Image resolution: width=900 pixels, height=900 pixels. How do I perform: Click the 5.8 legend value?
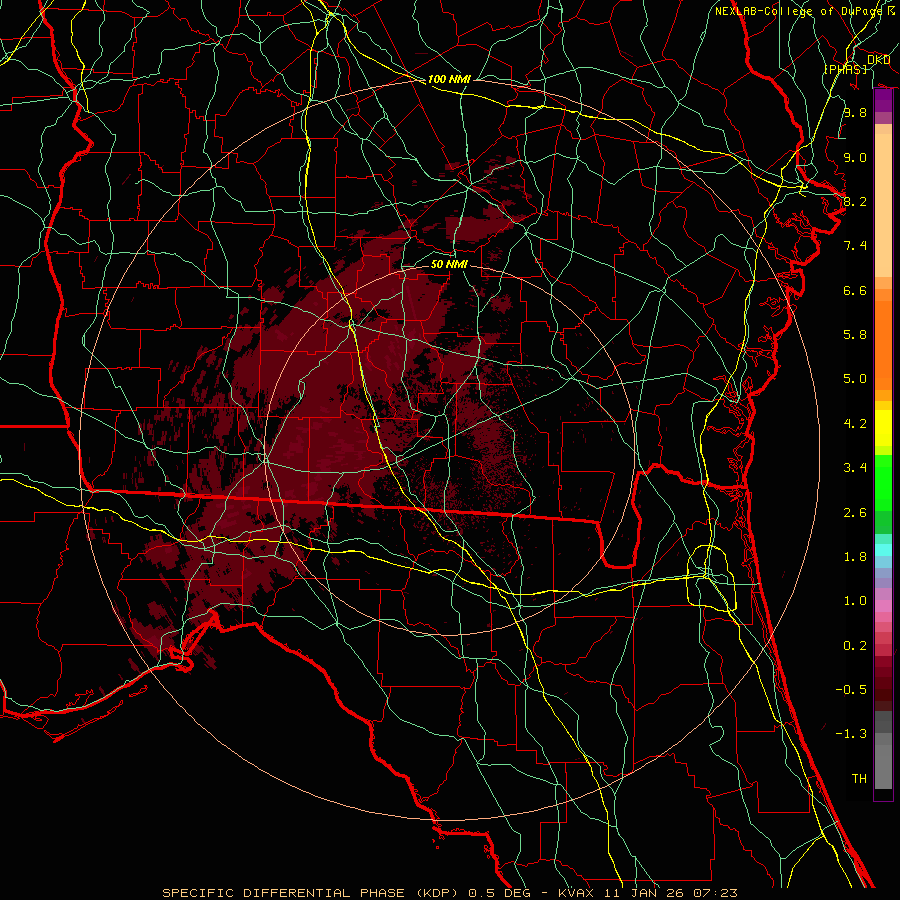(x=855, y=335)
